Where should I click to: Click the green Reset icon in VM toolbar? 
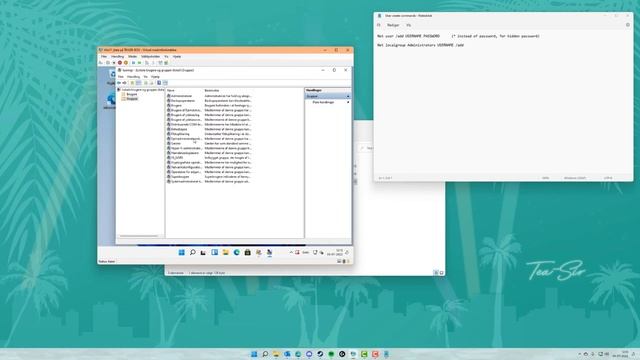click(x=139, y=63)
